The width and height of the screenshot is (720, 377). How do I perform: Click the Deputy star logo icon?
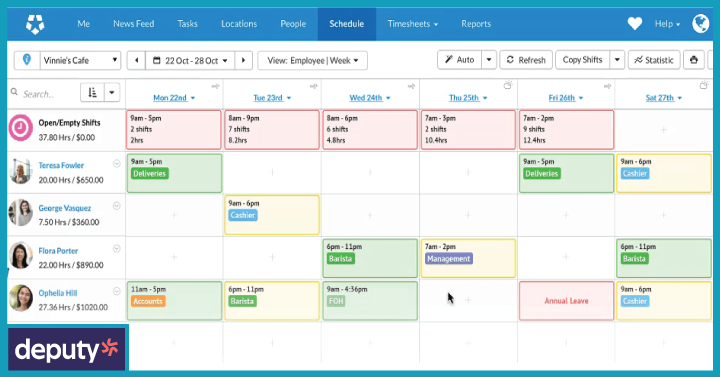[x=35, y=24]
